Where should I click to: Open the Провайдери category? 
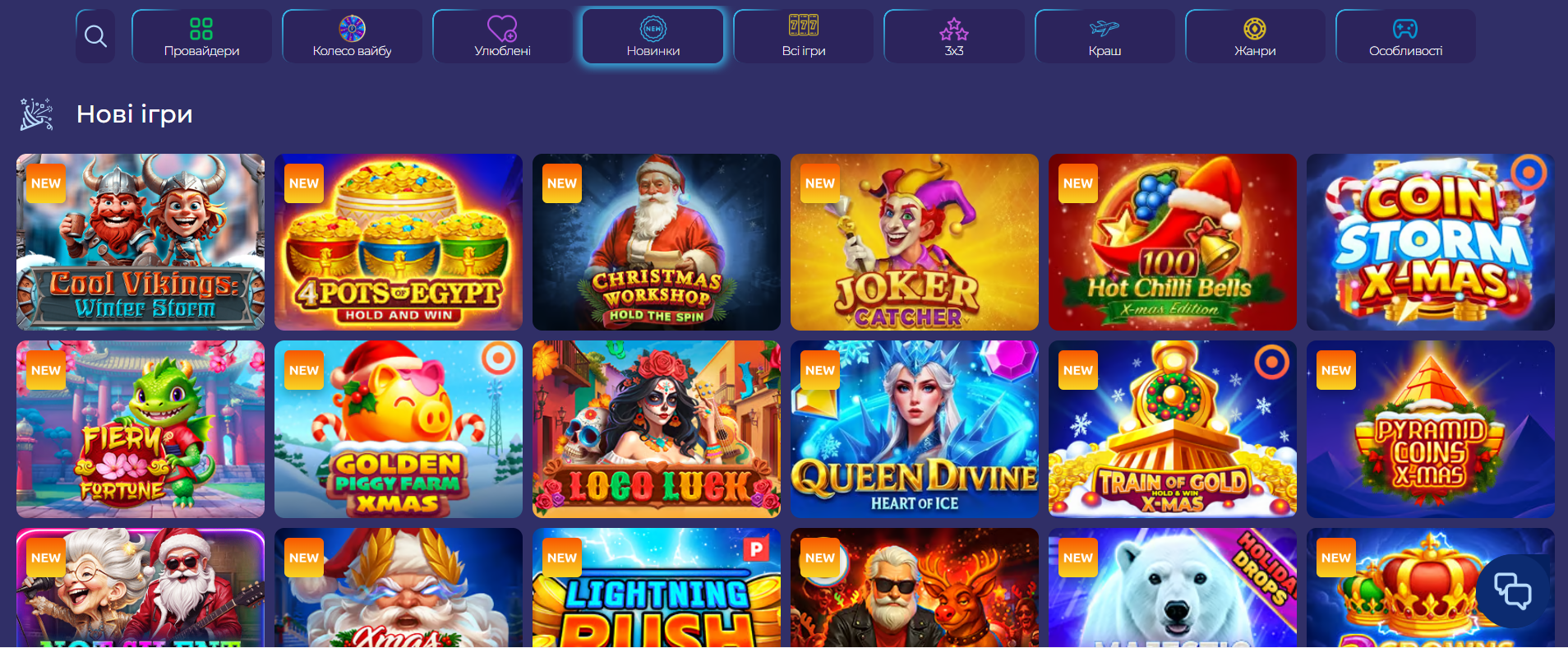201,36
